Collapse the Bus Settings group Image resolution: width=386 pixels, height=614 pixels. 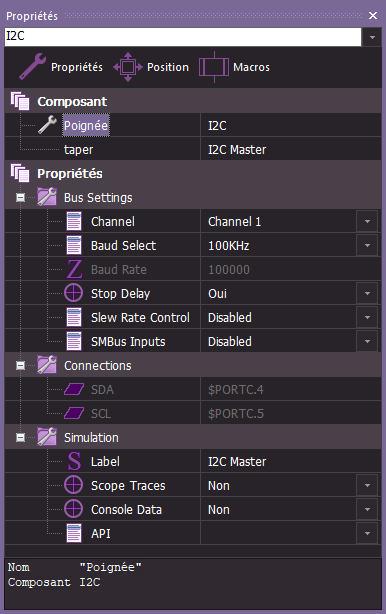coord(20,197)
